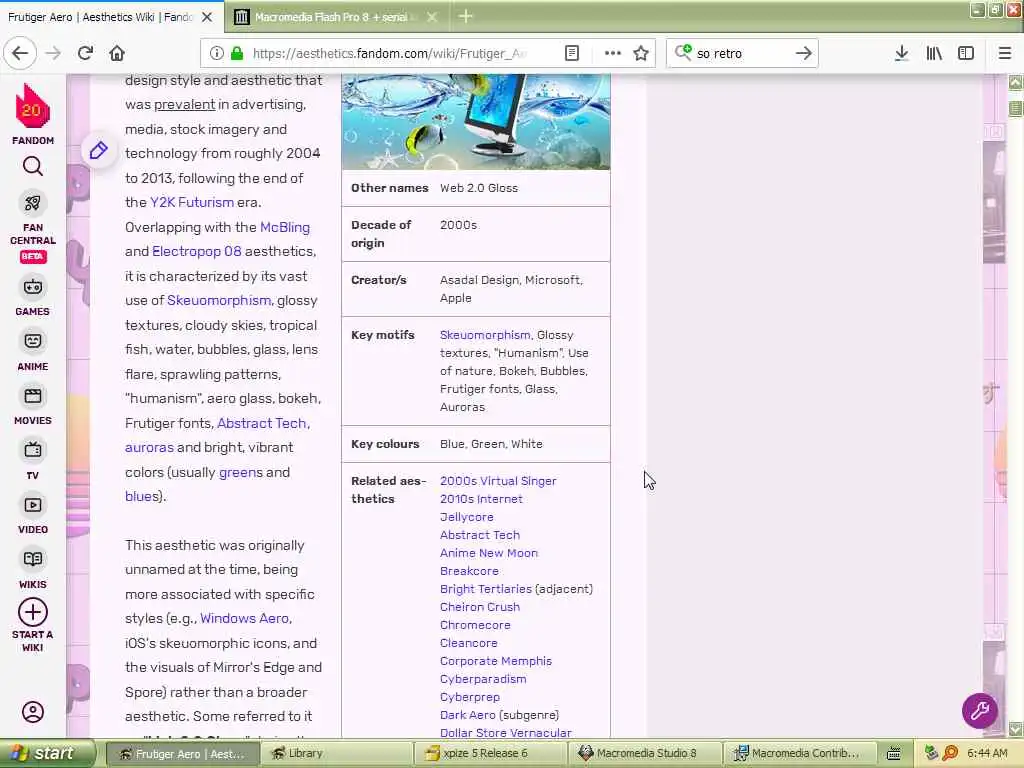Open the Electropop 08 link
This screenshot has width=1024, height=768.
coord(197,251)
